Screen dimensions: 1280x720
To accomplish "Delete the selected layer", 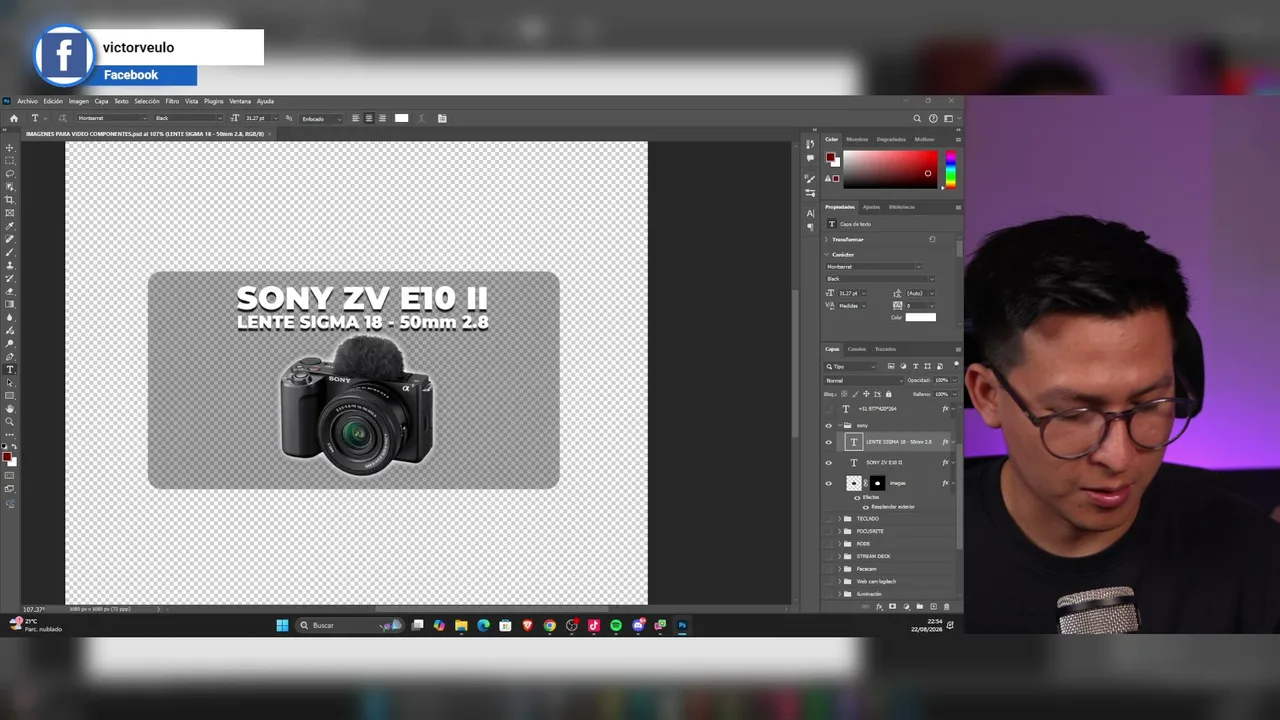I will pyautogui.click(x=947, y=607).
